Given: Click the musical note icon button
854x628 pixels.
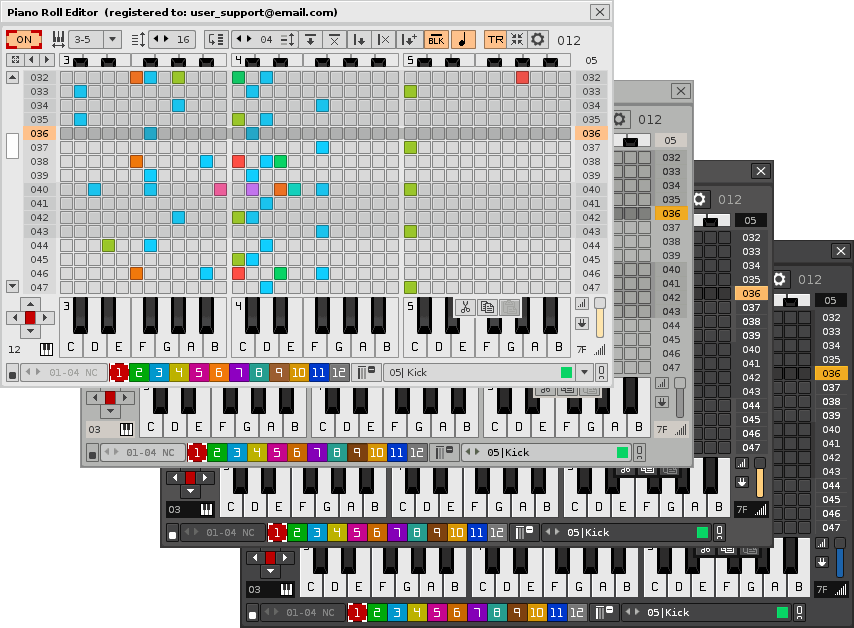Looking at the screenshot, I should [x=463, y=40].
